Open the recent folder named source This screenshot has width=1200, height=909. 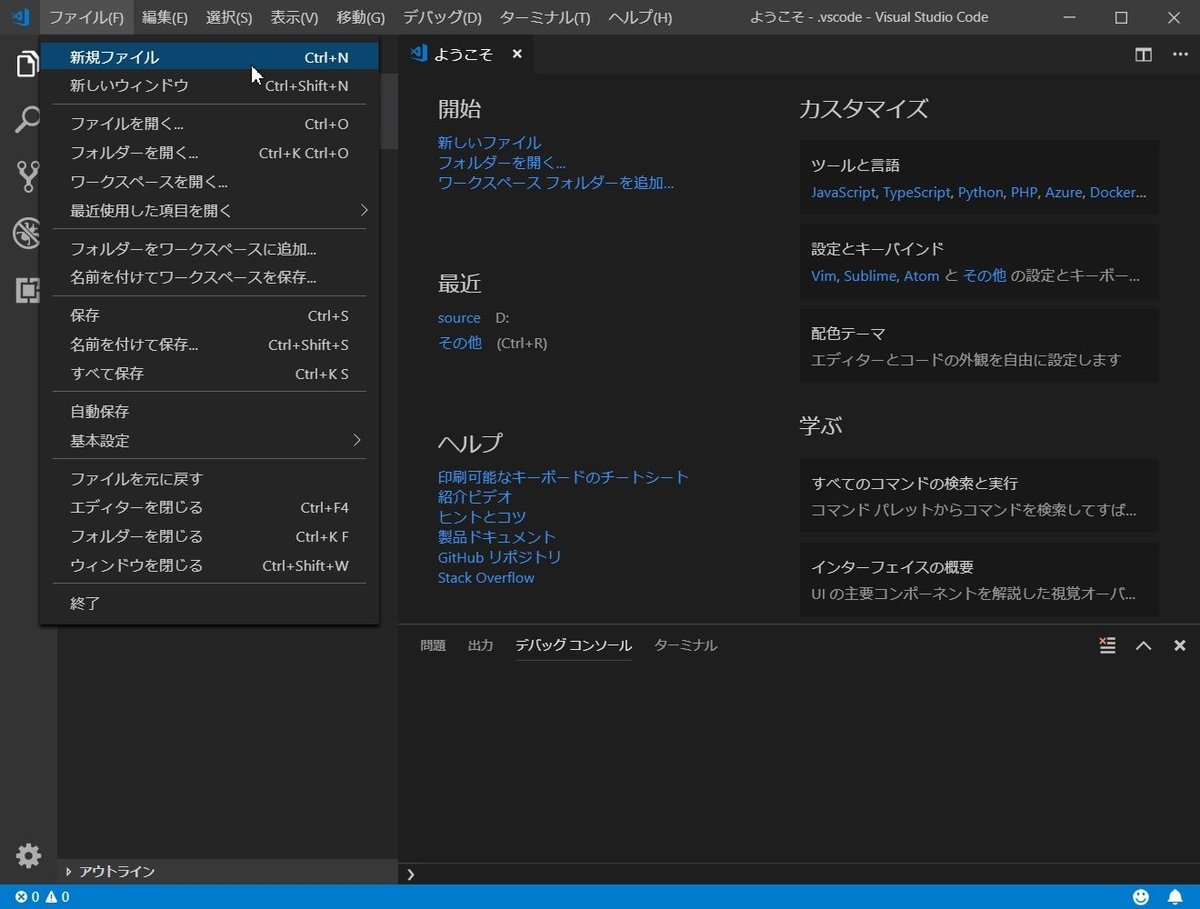point(459,317)
